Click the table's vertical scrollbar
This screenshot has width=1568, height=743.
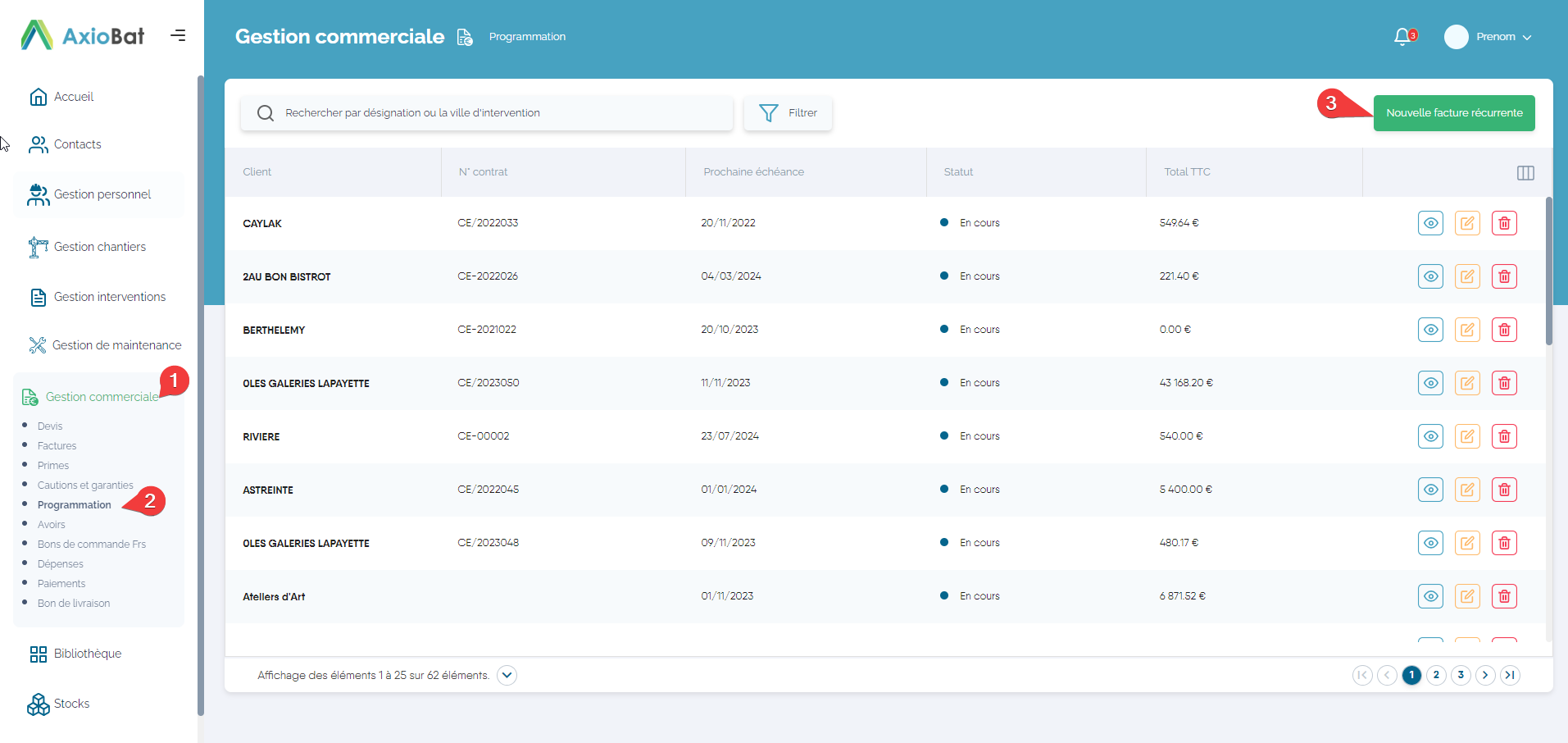(x=1548, y=271)
